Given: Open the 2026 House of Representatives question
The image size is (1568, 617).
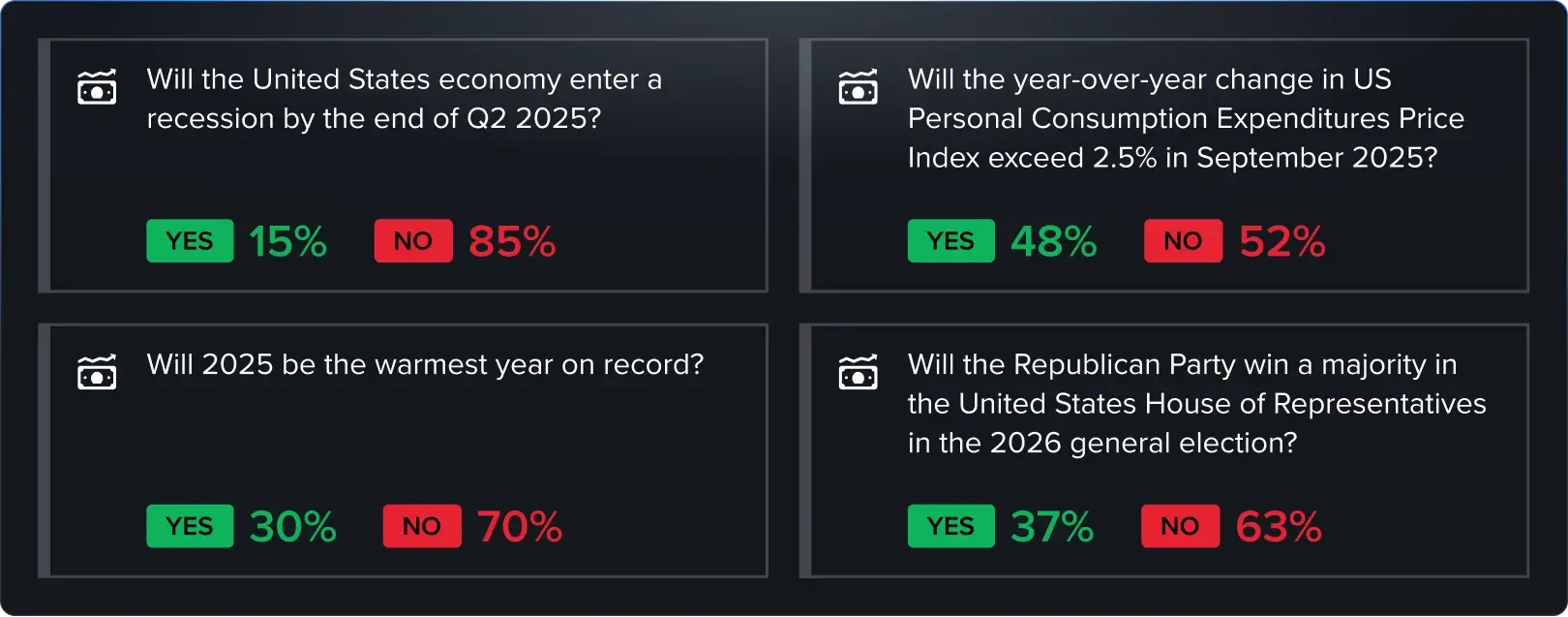Looking at the screenshot, I should pos(1195,403).
